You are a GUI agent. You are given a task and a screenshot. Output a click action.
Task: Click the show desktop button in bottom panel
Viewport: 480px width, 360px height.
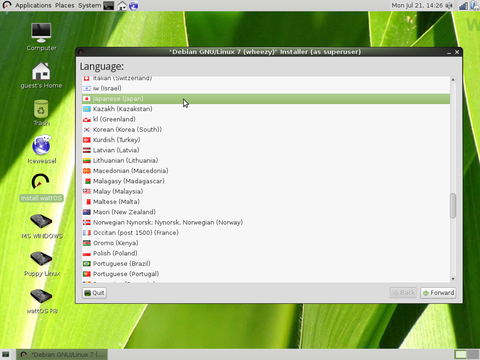[6, 354]
